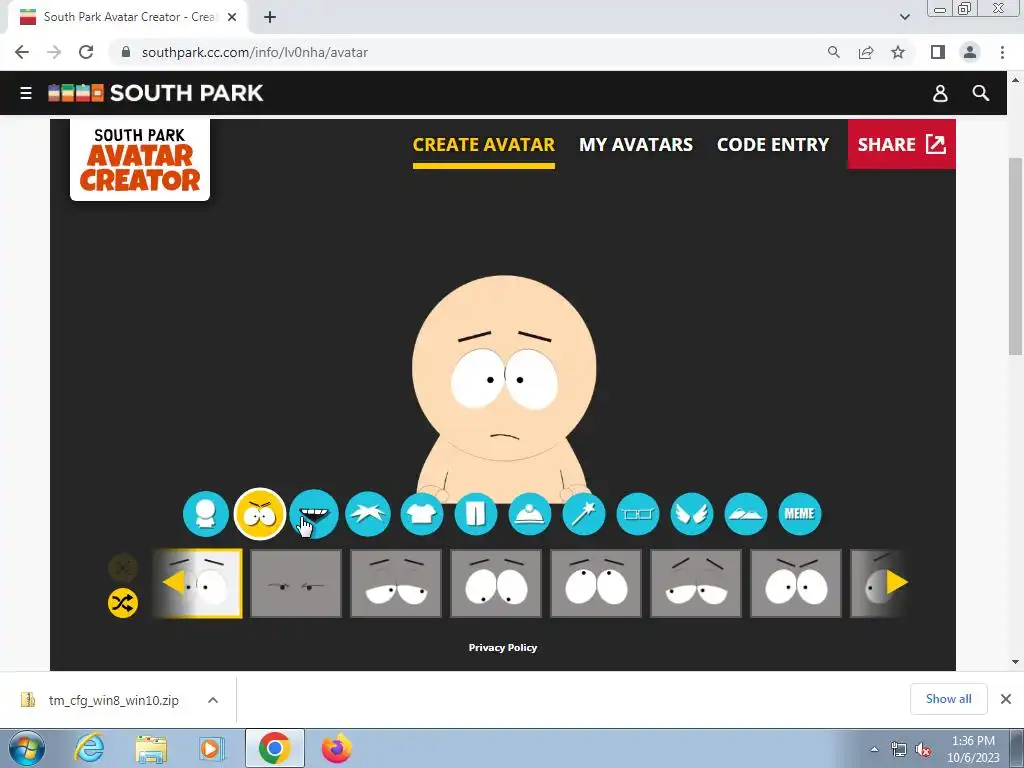
Task: Select the angry eyes thumbnail
Action: point(795,583)
